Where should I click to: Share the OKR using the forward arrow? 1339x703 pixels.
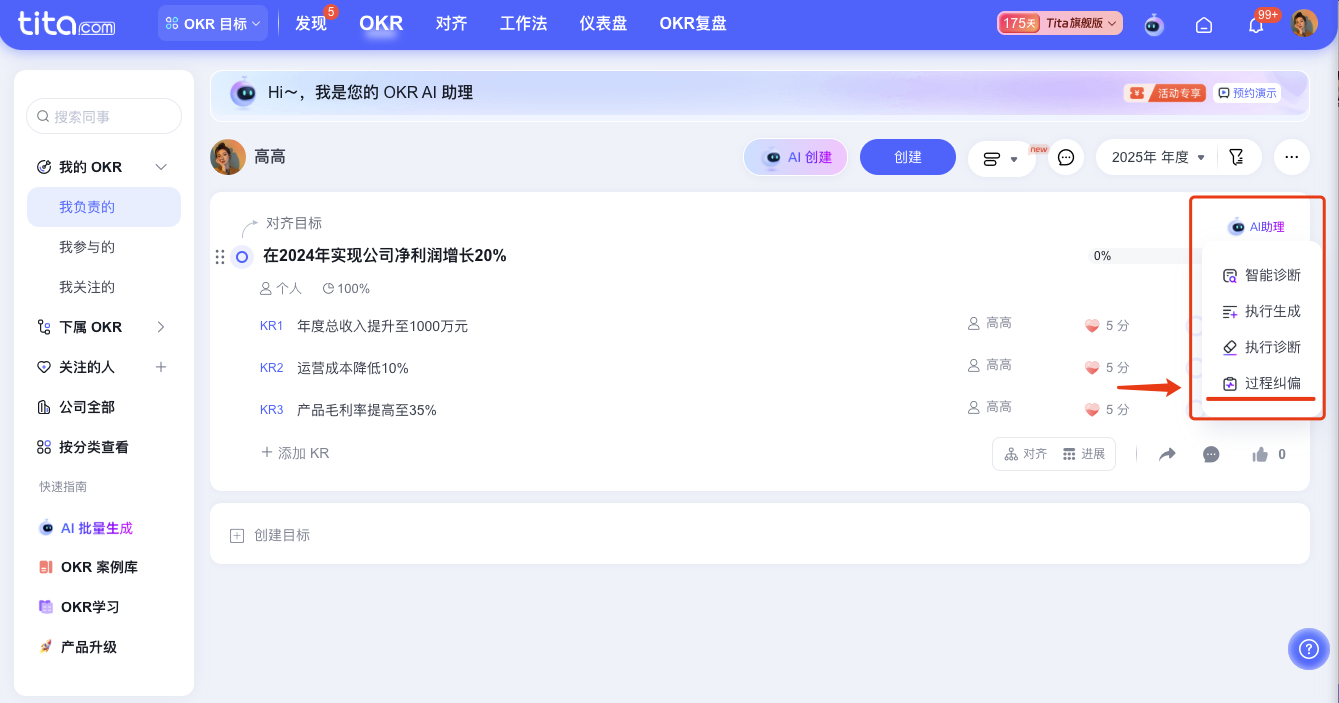pos(1166,454)
